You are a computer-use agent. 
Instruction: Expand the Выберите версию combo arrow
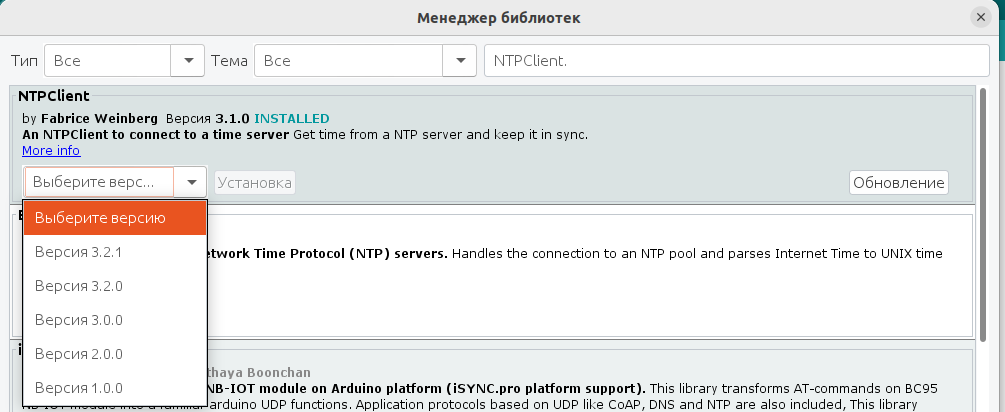190,182
